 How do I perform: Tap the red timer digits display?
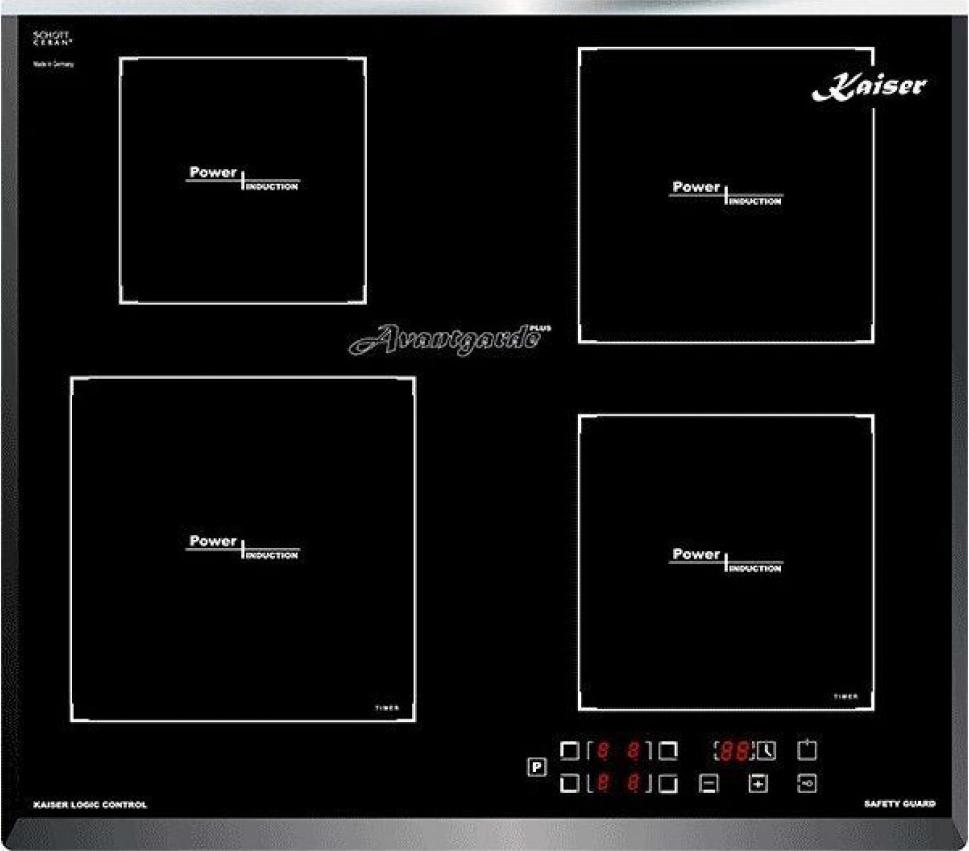(x=735, y=750)
